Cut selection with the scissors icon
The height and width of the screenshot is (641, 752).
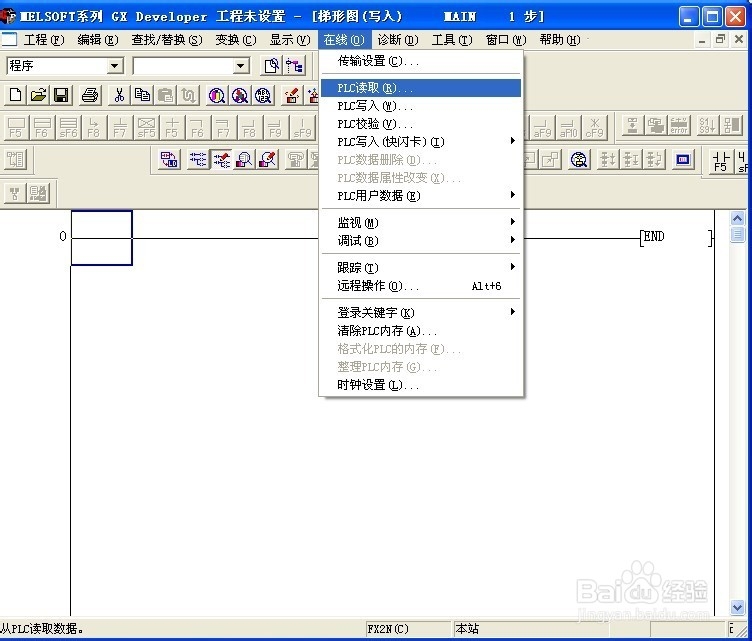pos(119,95)
